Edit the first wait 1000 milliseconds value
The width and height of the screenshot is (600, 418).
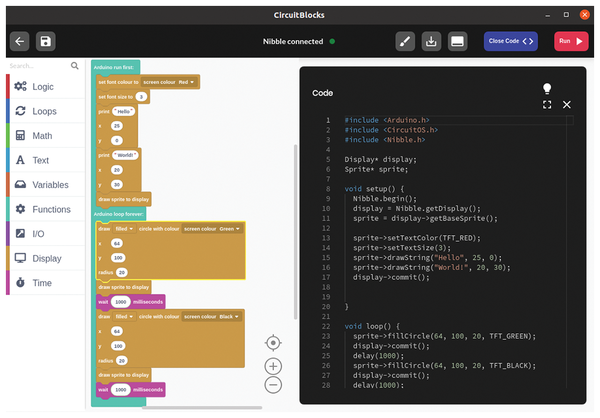(x=121, y=302)
